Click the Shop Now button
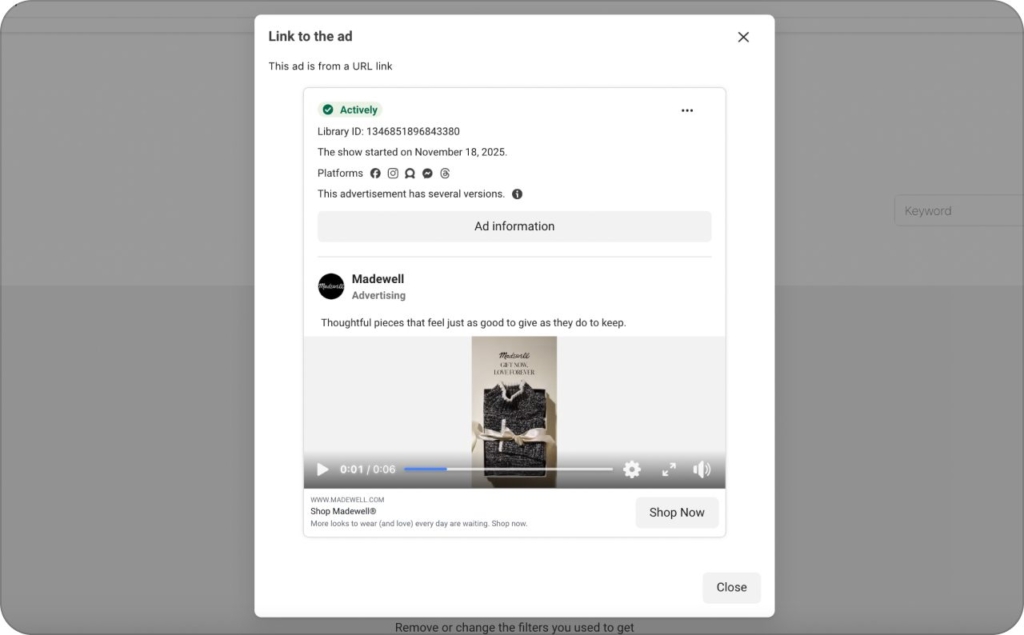This screenshot has width=1024, height=635. tap(677, 512)
